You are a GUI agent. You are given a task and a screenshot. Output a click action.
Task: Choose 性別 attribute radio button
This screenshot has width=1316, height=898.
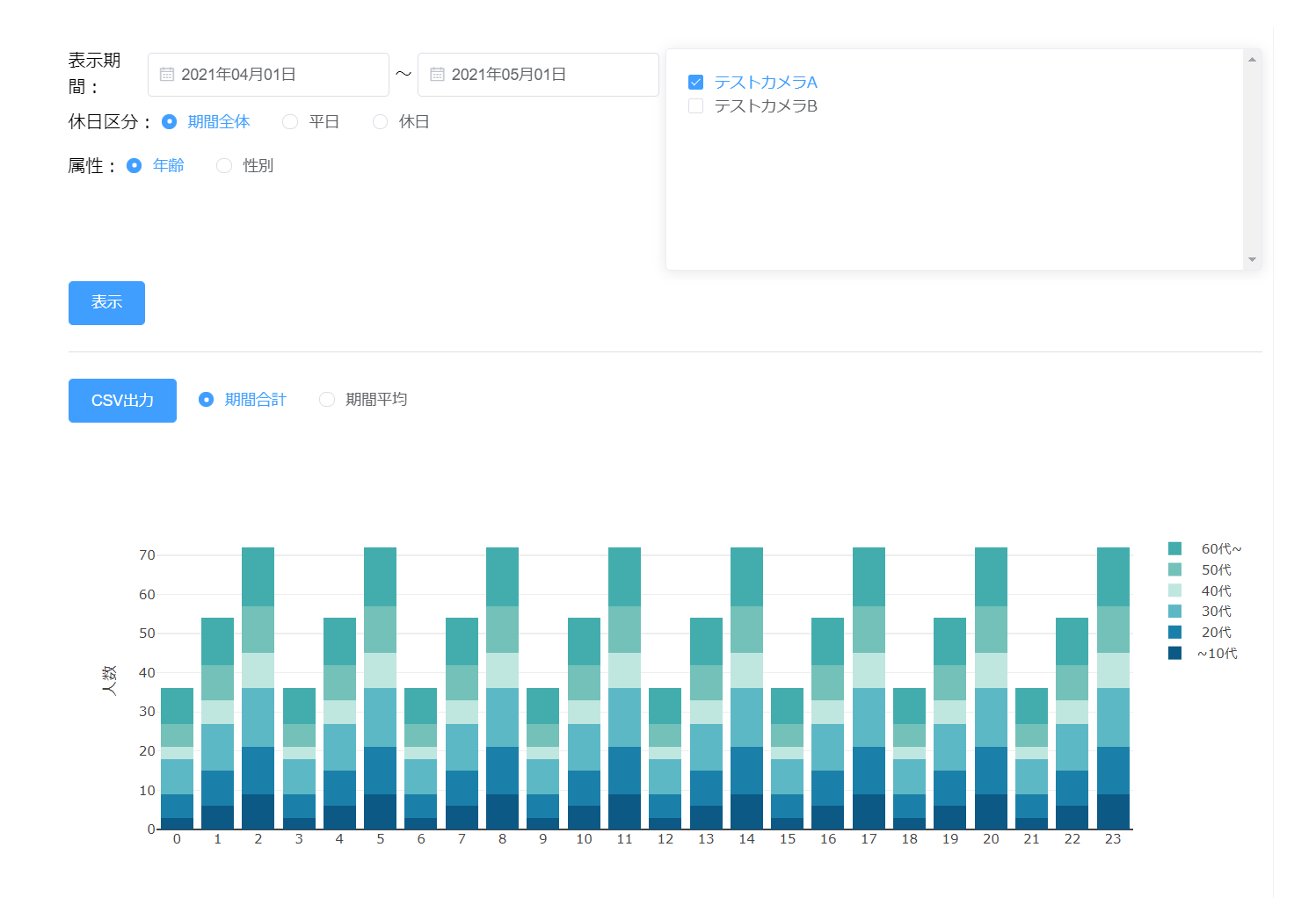pos(224,166)
